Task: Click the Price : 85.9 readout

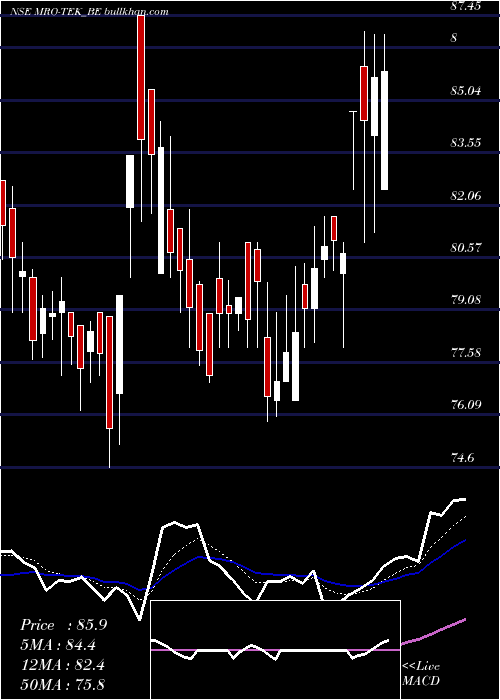Action: pyautogui.click(x=63, y=625)
